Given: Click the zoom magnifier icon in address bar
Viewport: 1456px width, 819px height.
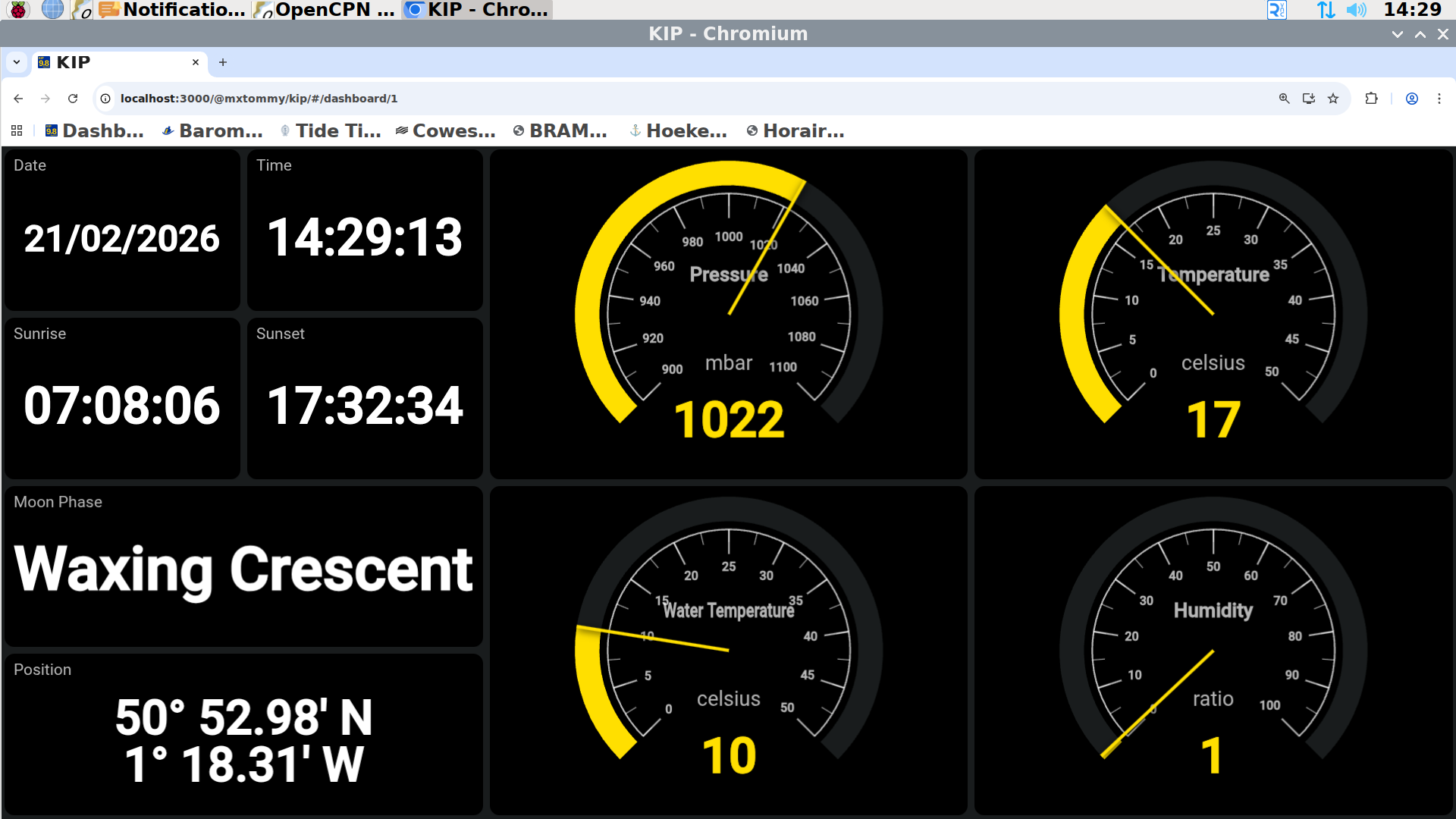Looking at the screenshot, I should 1284,99.
